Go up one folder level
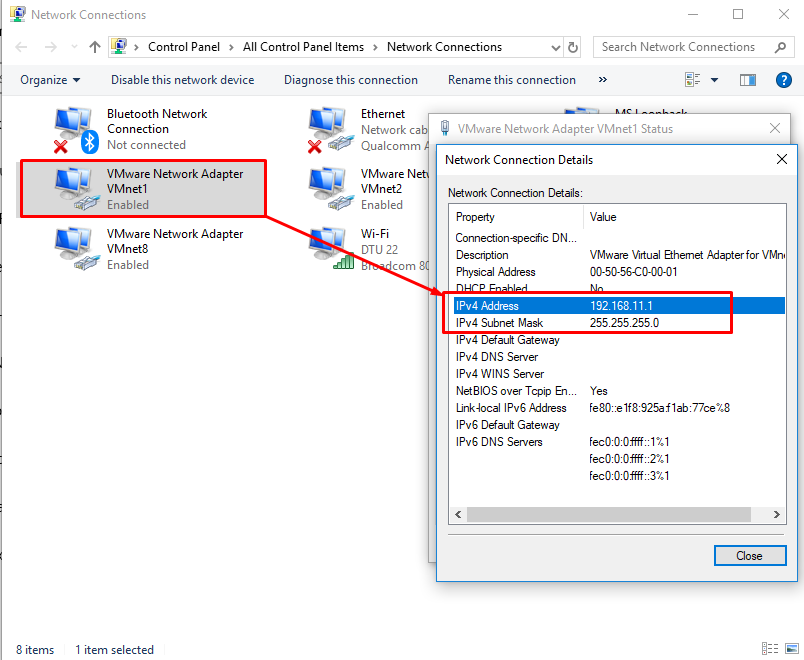 tap(95, 47)
